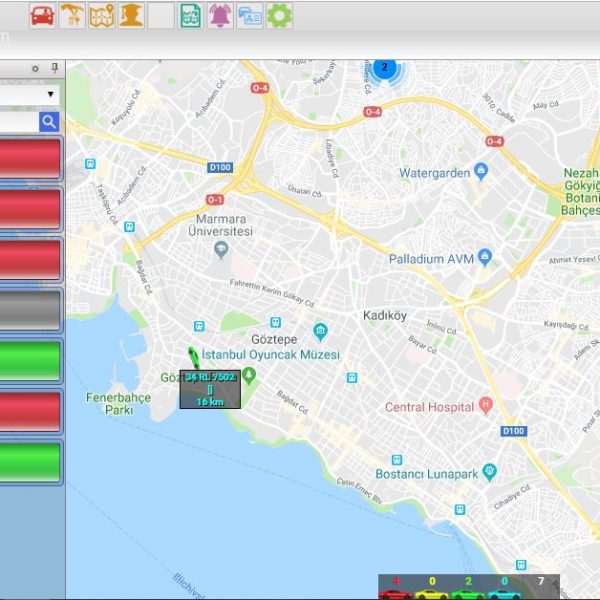Click the small gear icon in side panel header

tap(35, 69)
